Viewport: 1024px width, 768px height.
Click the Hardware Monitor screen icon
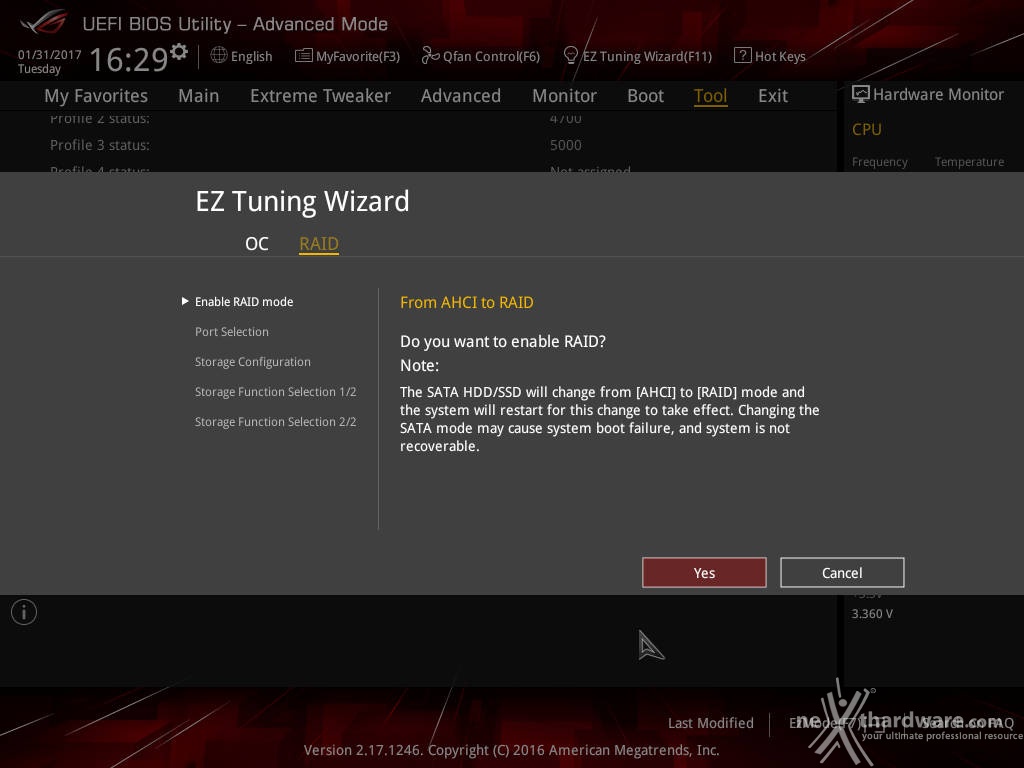pos(860,94)
